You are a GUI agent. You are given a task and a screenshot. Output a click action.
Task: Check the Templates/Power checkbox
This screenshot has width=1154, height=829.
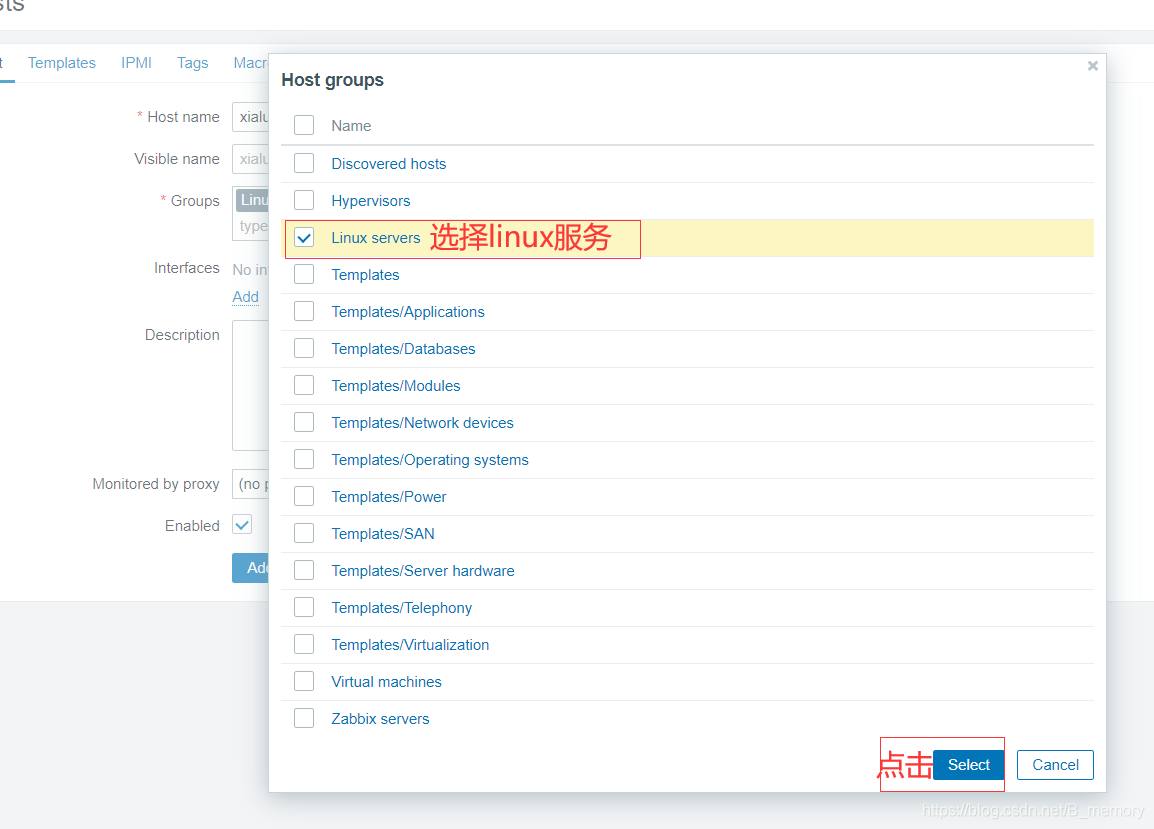304,496
